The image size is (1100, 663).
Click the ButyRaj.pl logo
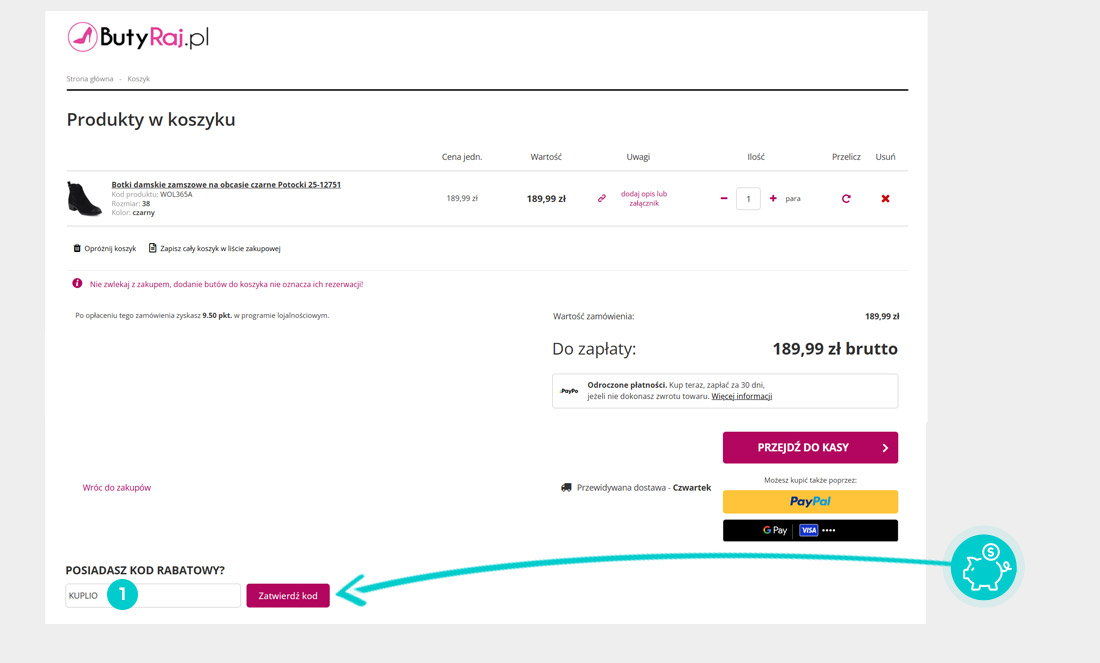click(138, 38)
